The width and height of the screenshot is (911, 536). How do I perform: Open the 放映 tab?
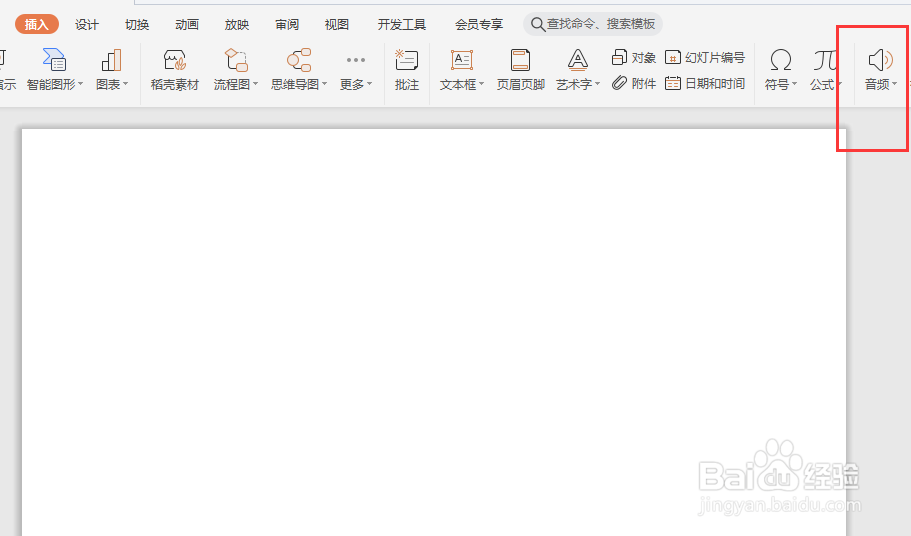click(x=237, y=24)
